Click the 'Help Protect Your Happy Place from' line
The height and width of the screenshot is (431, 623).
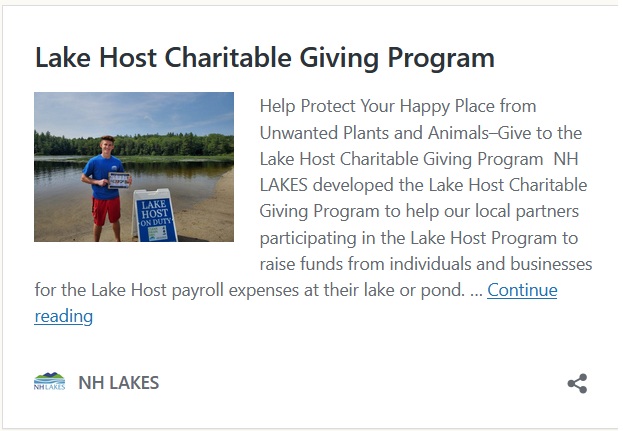(x=398, y=105)
